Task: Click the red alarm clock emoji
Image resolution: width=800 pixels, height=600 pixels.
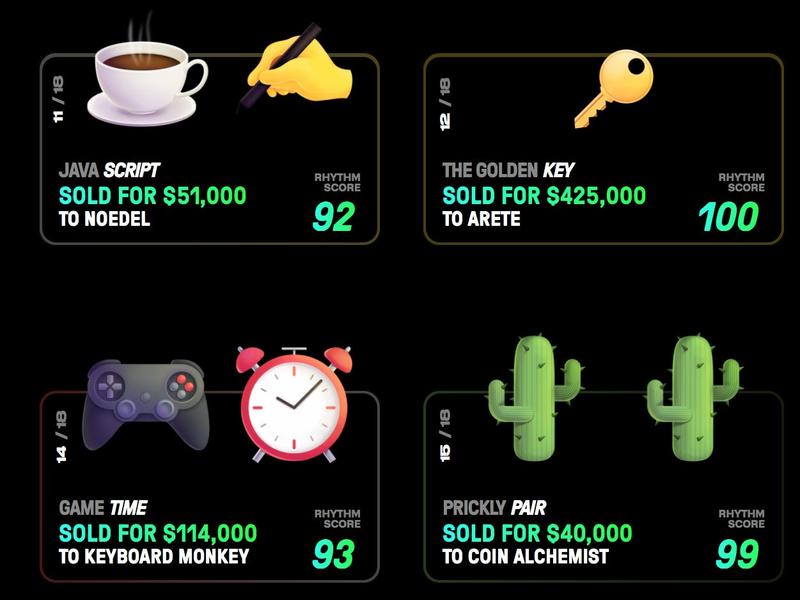Action: click(294, 404)
